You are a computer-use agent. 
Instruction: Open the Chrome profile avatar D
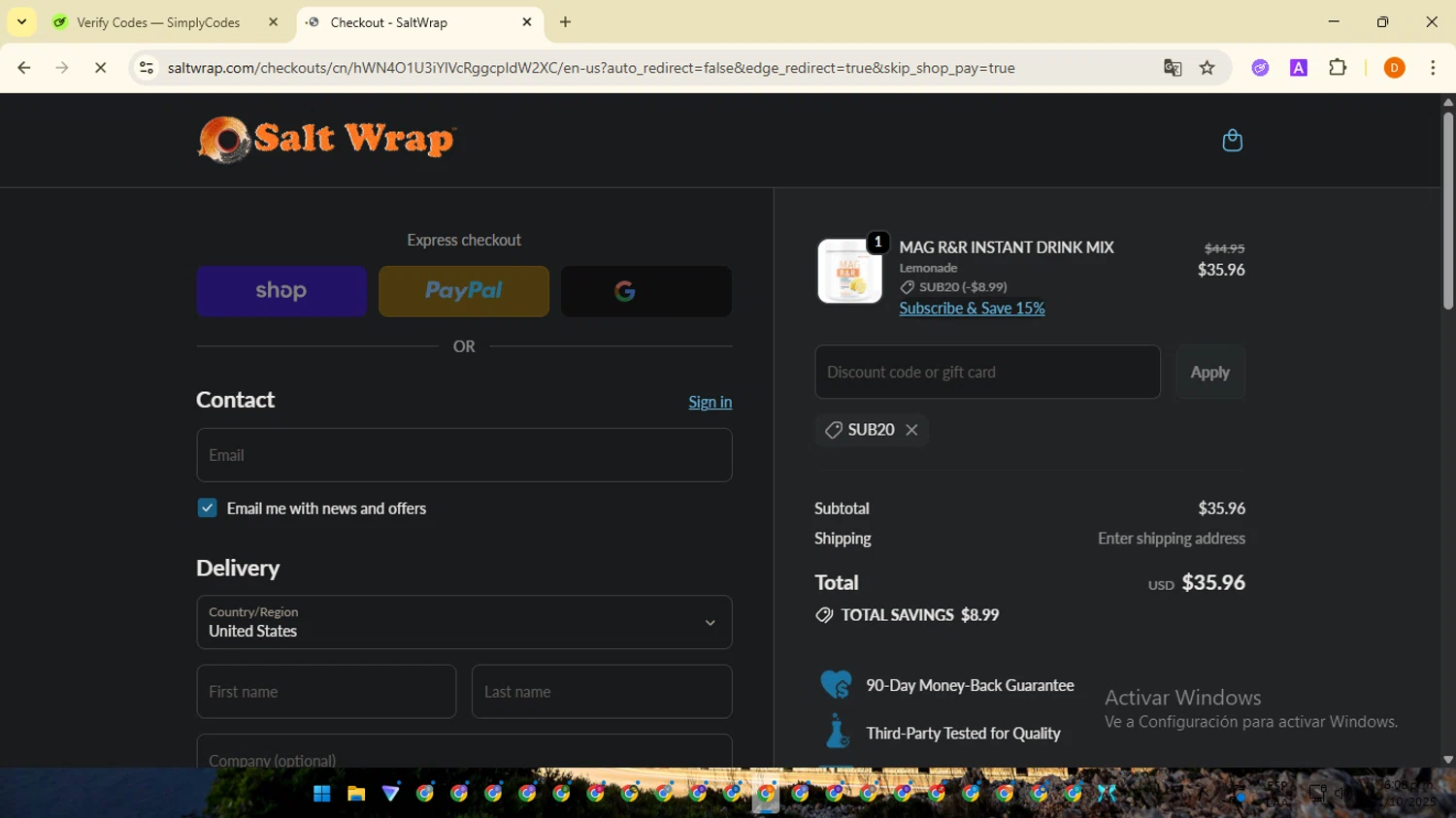coord(1394,68)
